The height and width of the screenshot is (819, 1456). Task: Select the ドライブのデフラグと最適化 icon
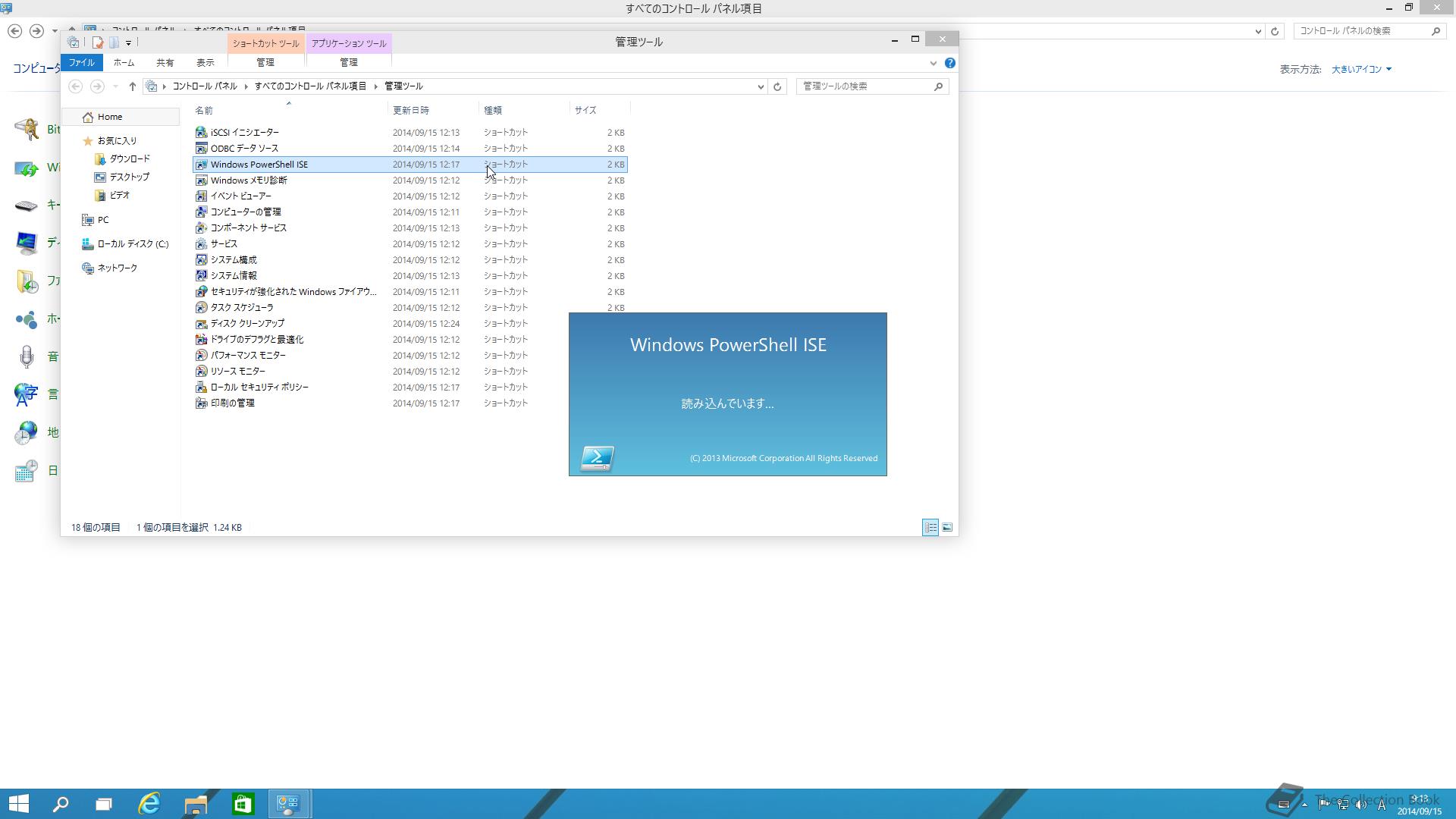click(201, 340)
